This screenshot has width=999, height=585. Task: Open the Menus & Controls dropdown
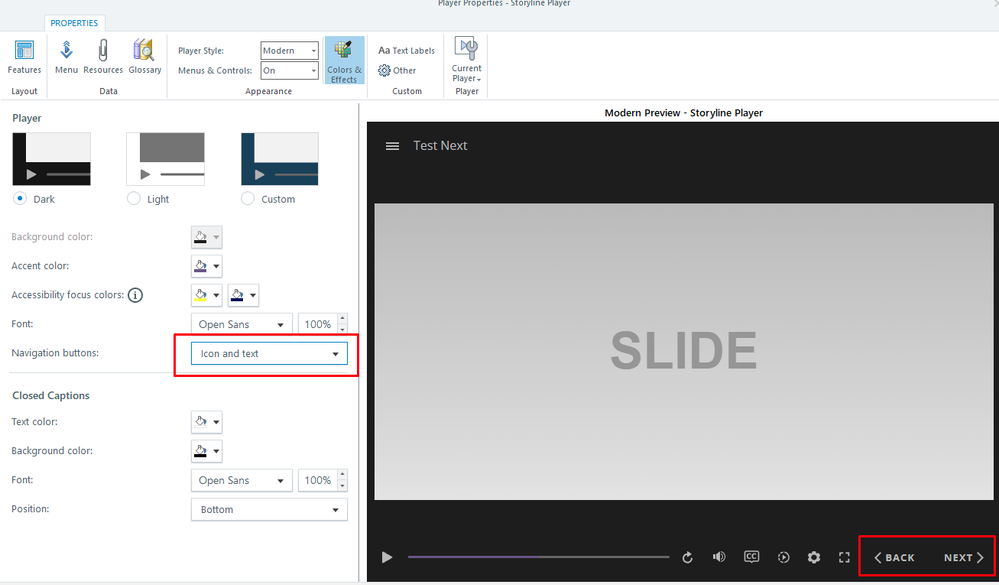(x=289, y=70)
